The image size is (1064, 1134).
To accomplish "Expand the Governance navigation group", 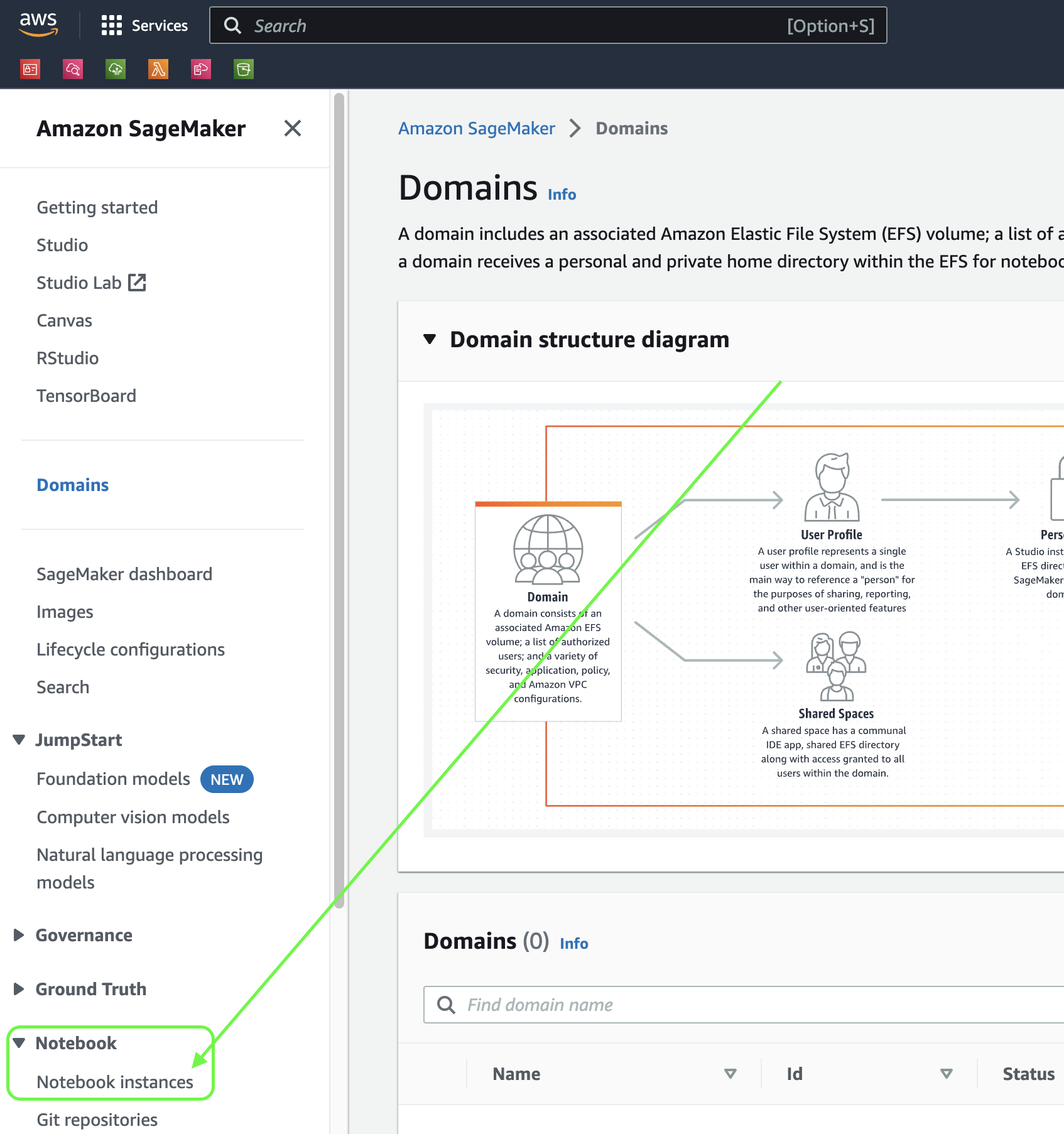I will [x=19, y=935].
